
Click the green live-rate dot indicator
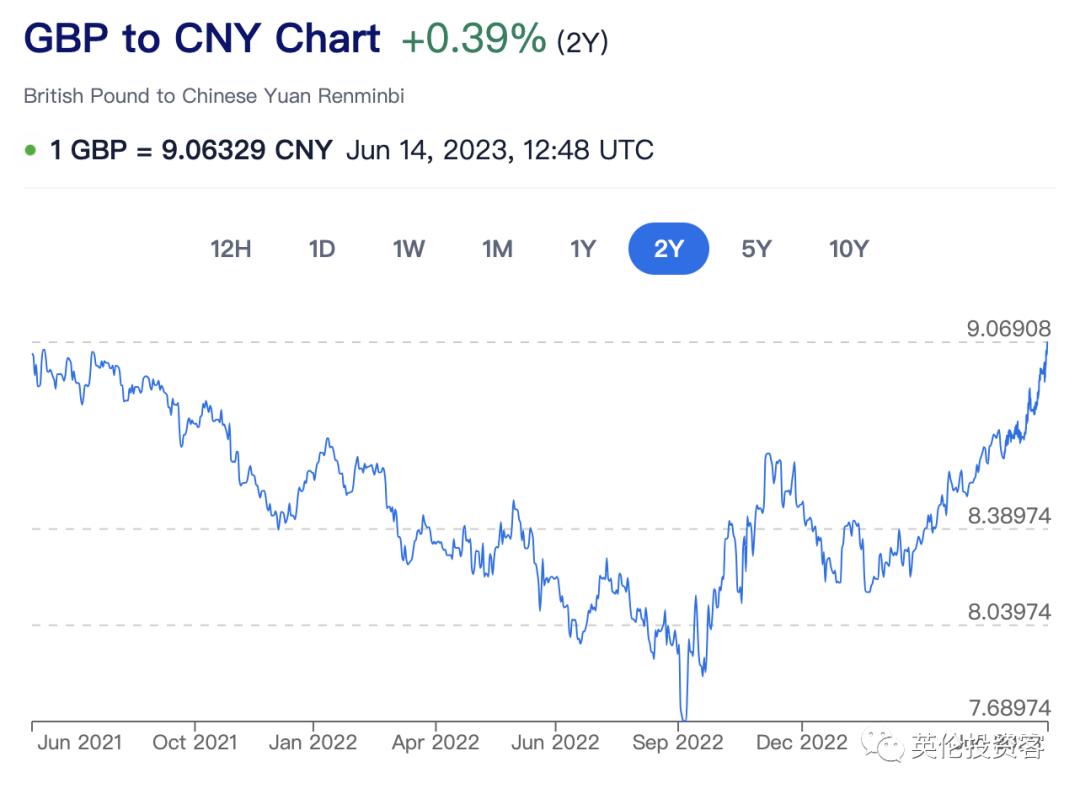tap(30, 151)
